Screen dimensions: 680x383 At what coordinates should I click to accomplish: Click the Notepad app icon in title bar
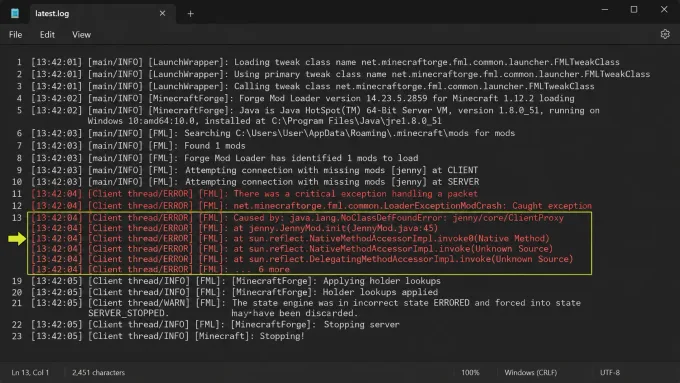point(15,13)
